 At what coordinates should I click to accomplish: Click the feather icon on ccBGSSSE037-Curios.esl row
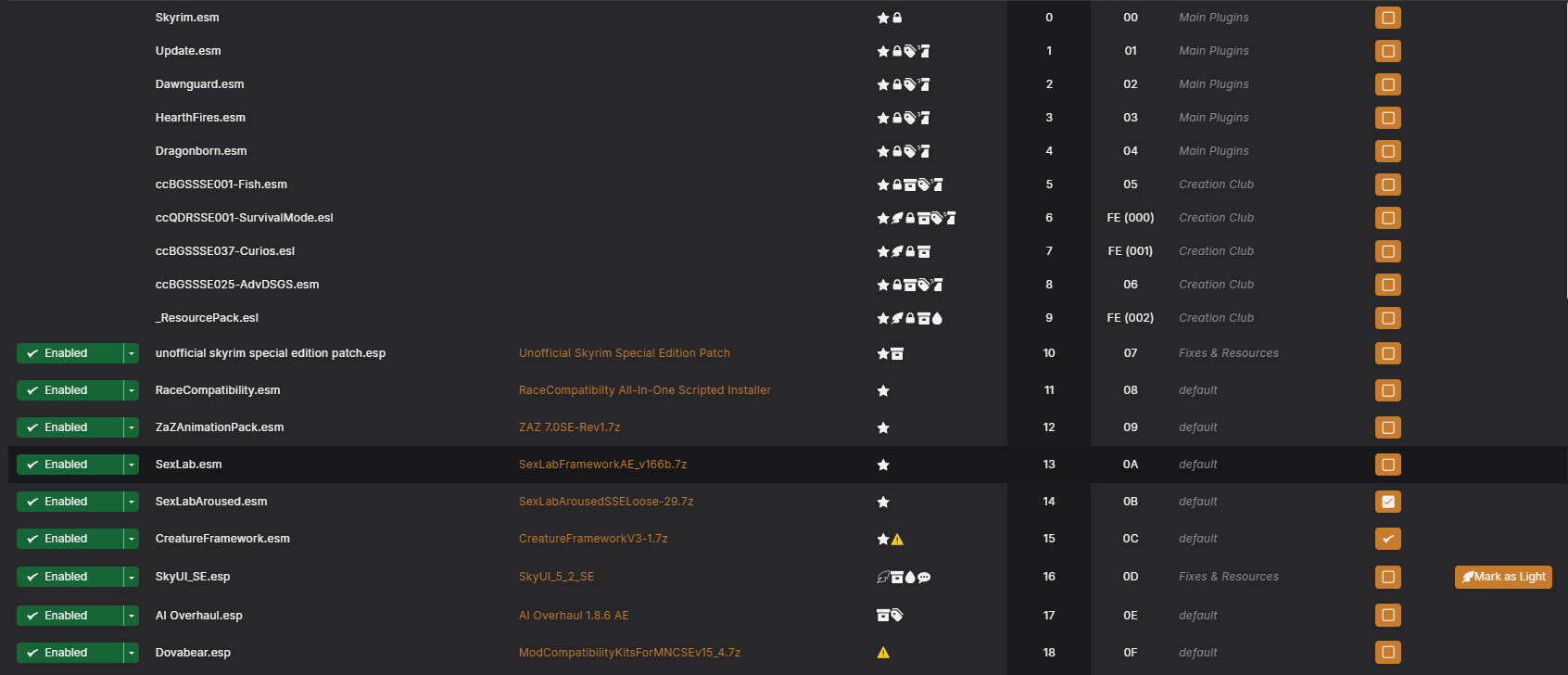897,252
